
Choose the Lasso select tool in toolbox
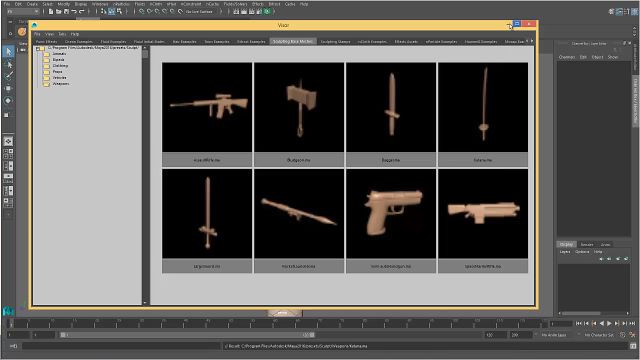coord(8,64)
